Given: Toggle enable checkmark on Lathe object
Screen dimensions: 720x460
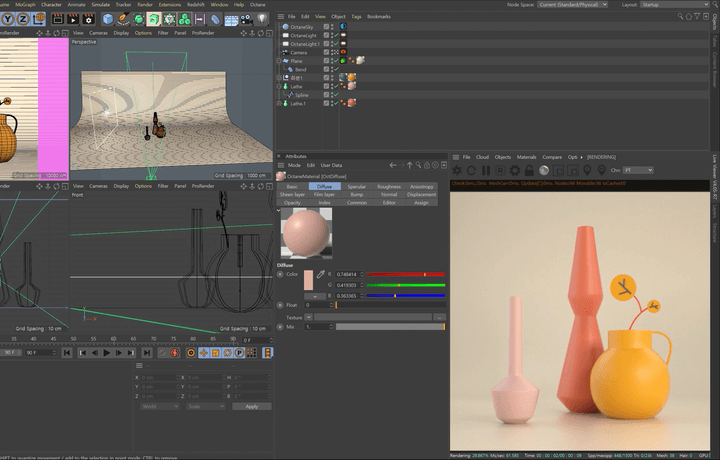Looking at the screenshot, I should pyautogui.click(x=336, y=86).
